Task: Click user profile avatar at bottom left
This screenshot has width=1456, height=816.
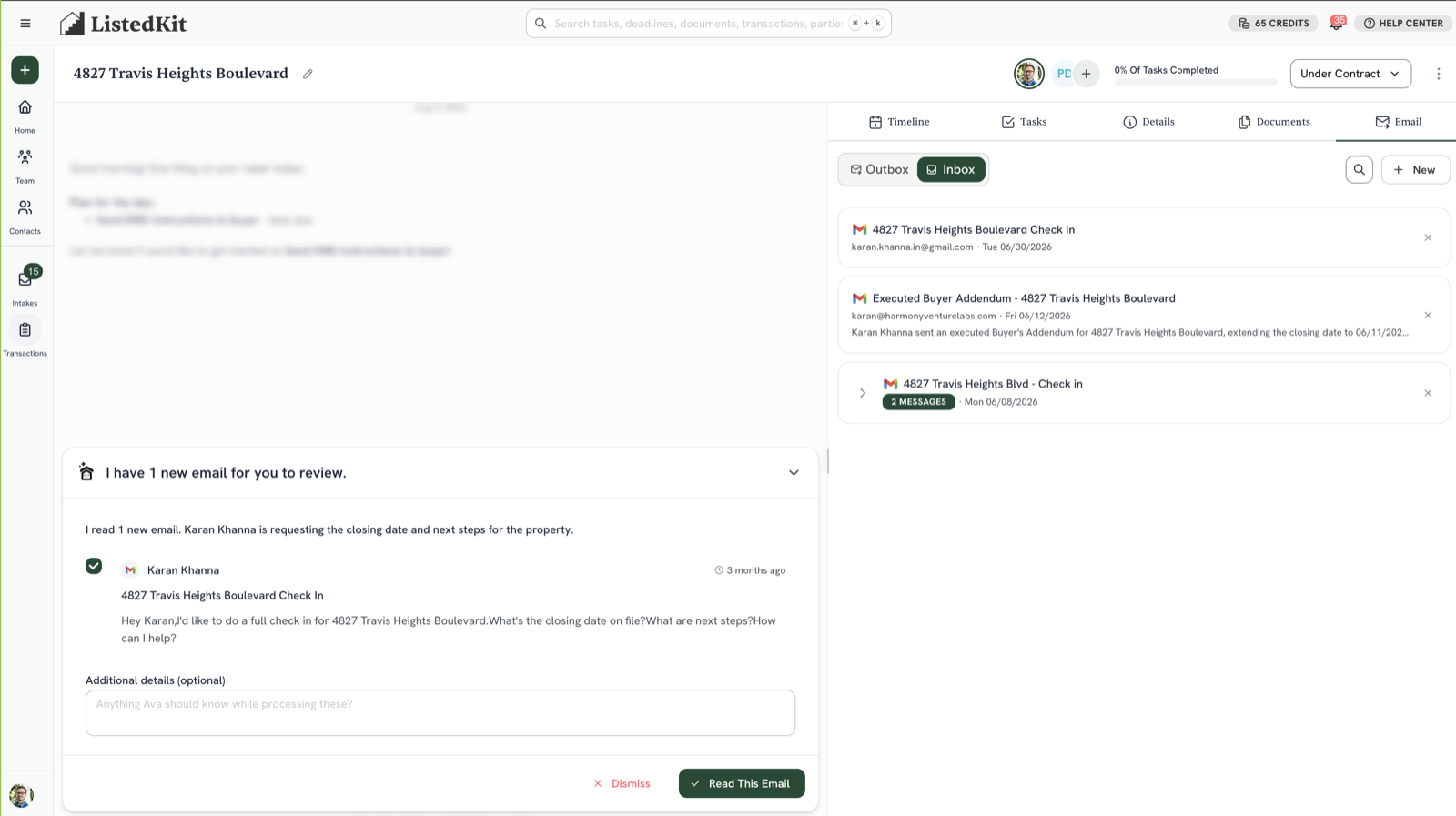Action: tap(21, 795)
